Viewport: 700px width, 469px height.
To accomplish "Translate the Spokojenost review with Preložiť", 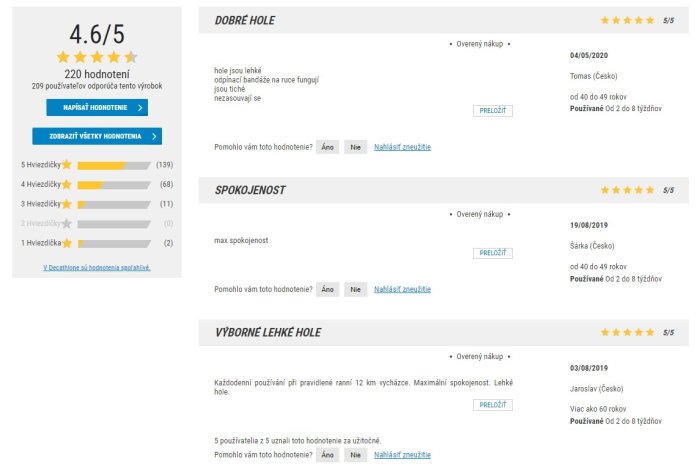I will point(492,253).
